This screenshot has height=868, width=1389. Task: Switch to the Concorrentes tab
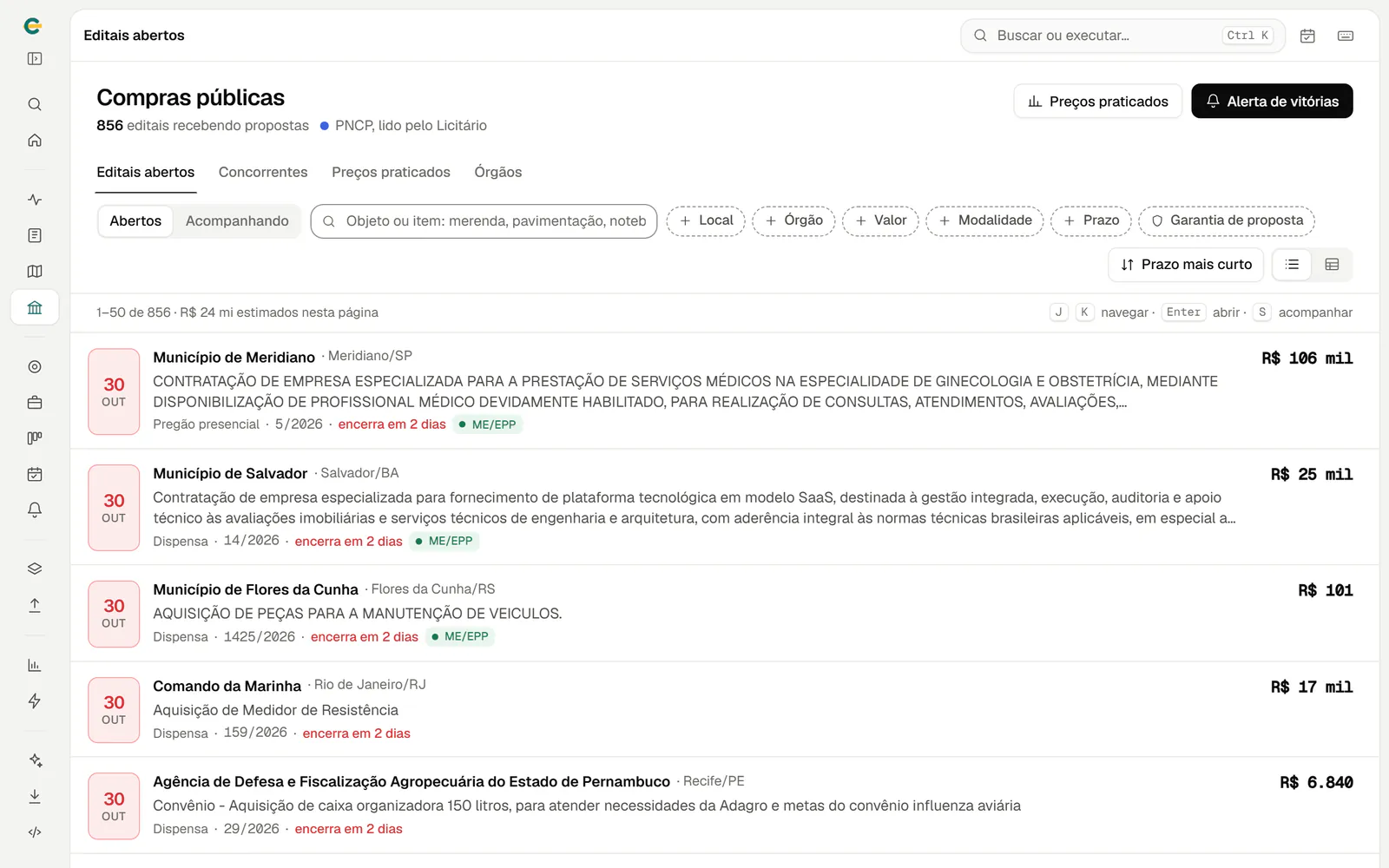263,172
